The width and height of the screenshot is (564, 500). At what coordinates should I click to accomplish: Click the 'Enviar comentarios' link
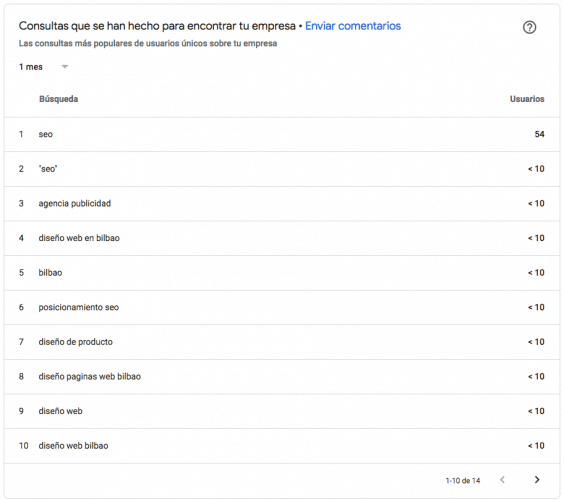(353, 26)
